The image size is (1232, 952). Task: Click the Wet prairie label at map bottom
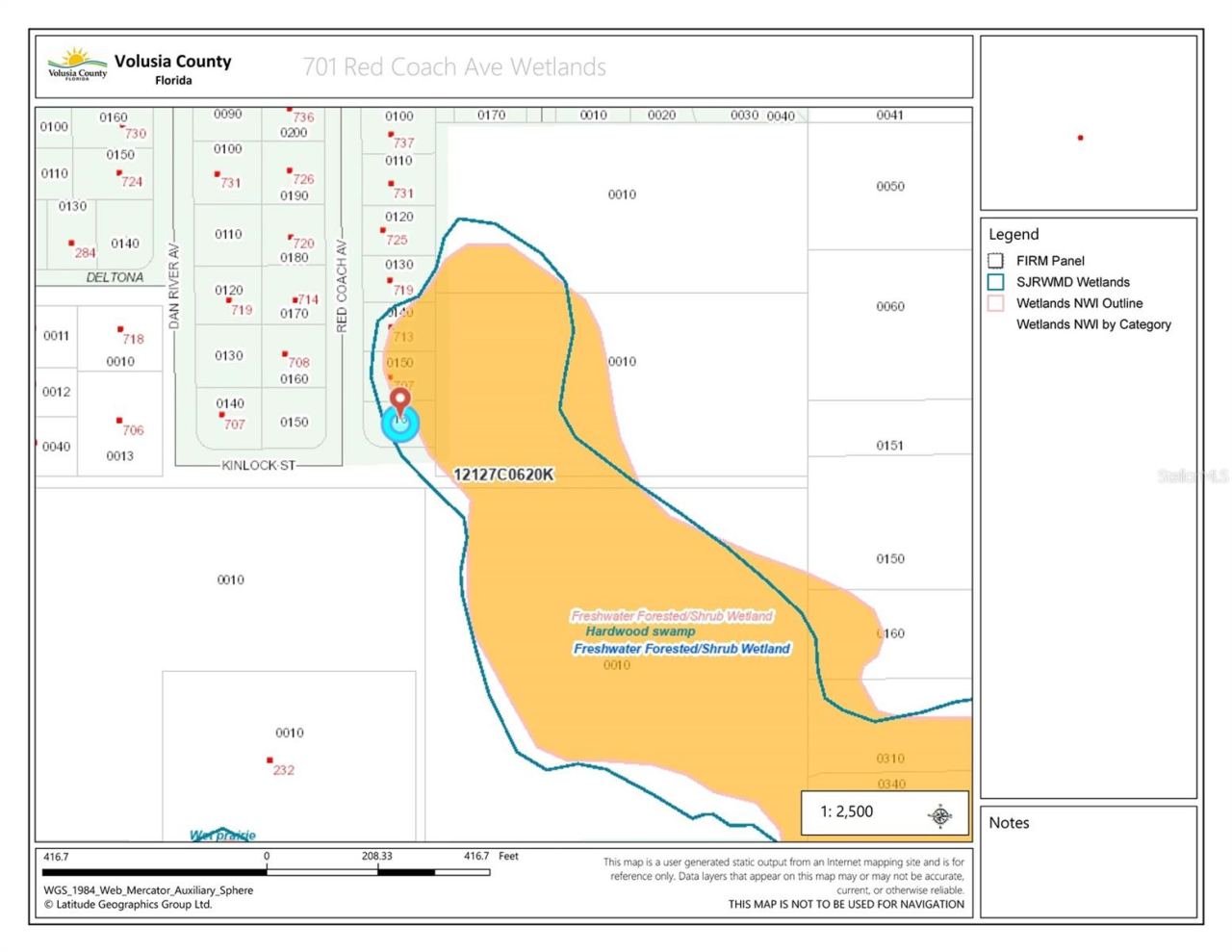[x=222, y=835]
